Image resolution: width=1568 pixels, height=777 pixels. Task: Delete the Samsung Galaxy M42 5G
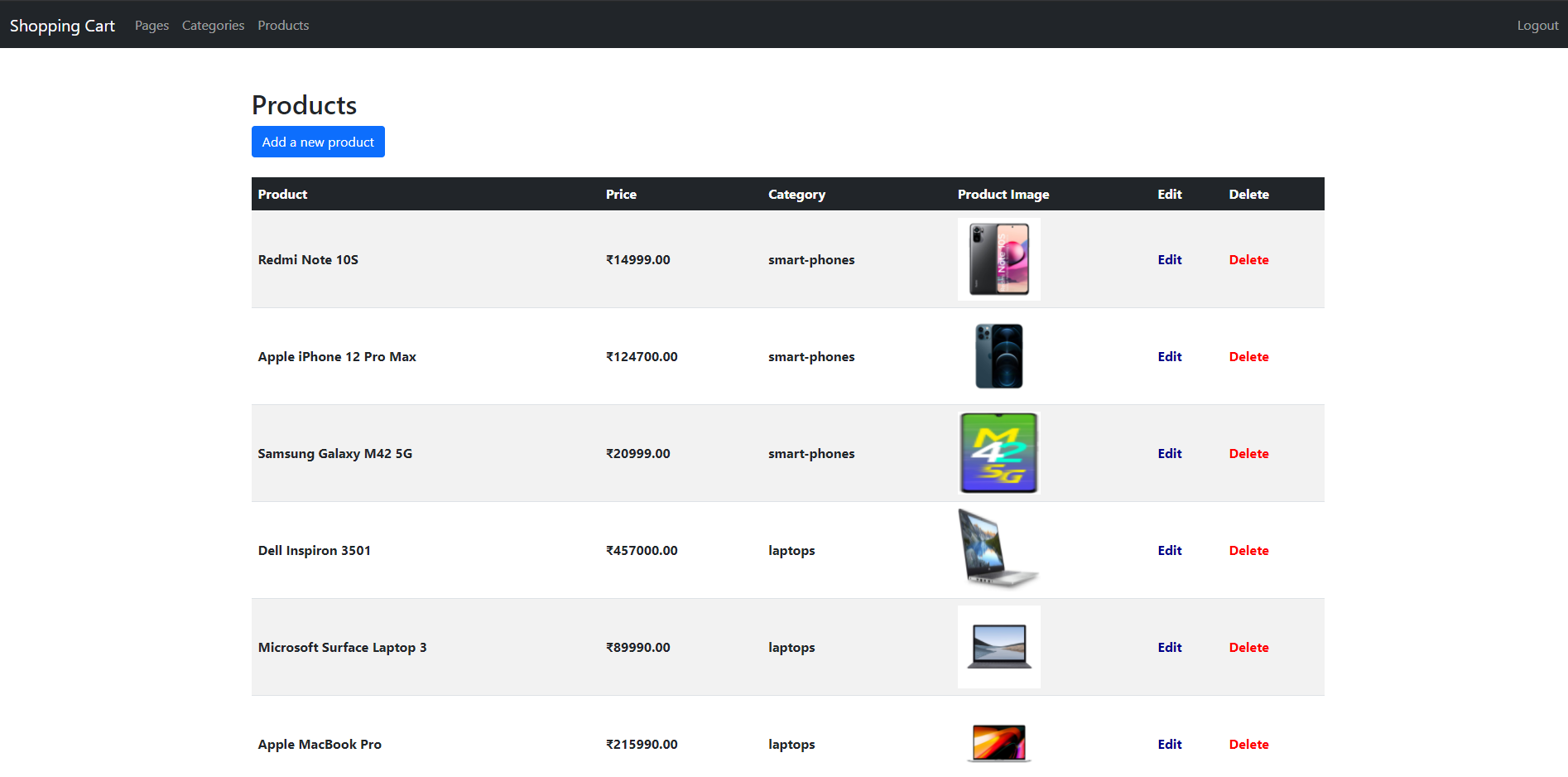tap(1248, 453)
